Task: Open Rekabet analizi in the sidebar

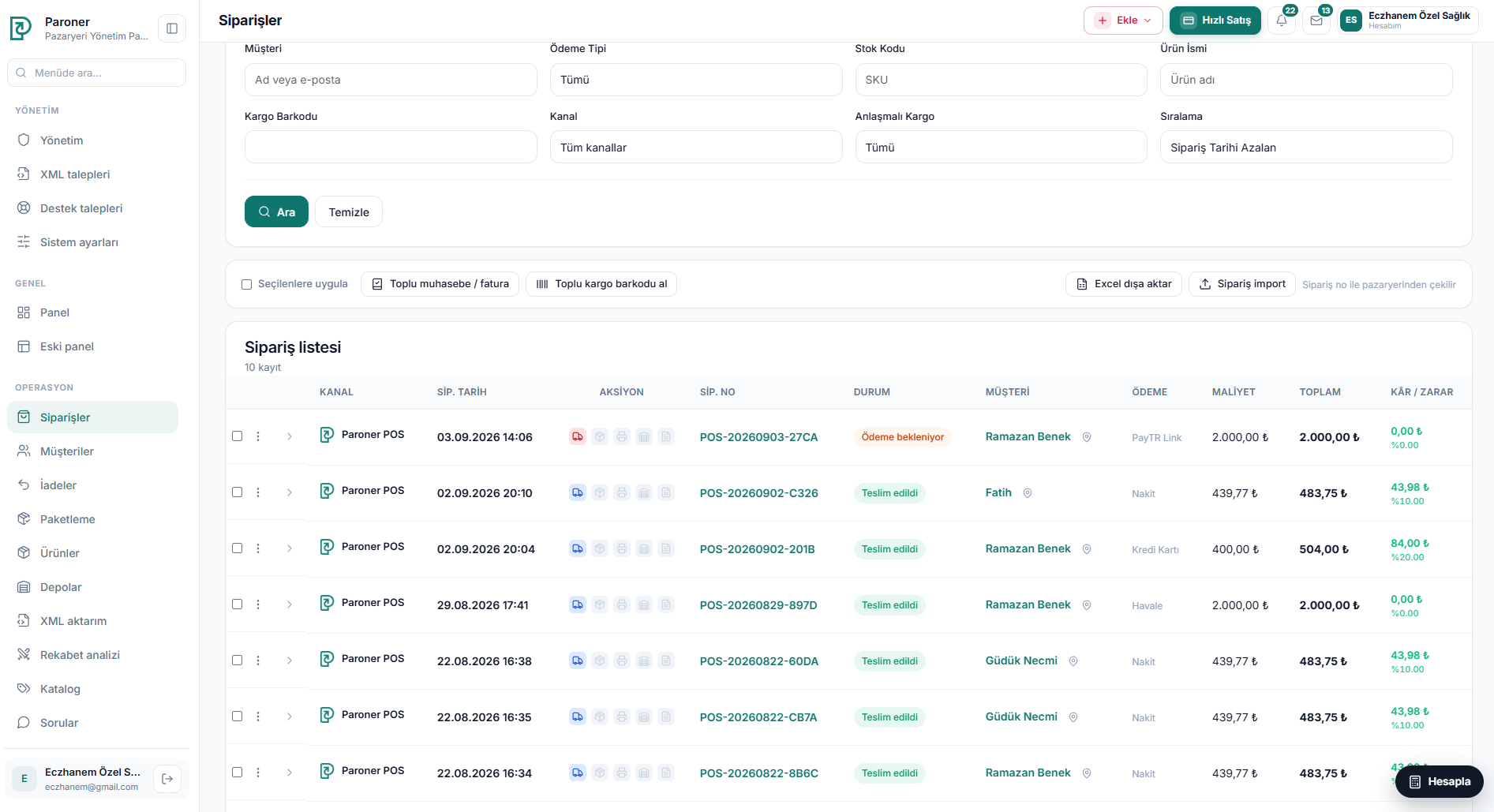Action: (93, 655)
